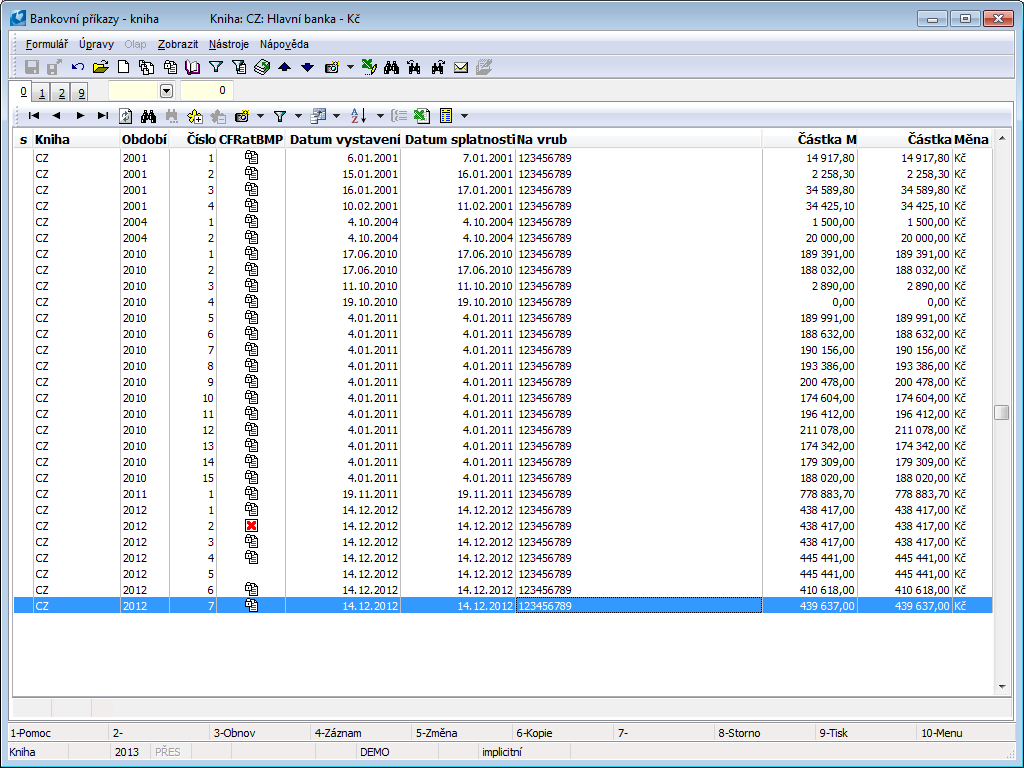Click the funnel filter icon in the top toolbar
This screenshot has width=1024, height=768.
pos(215,67)
